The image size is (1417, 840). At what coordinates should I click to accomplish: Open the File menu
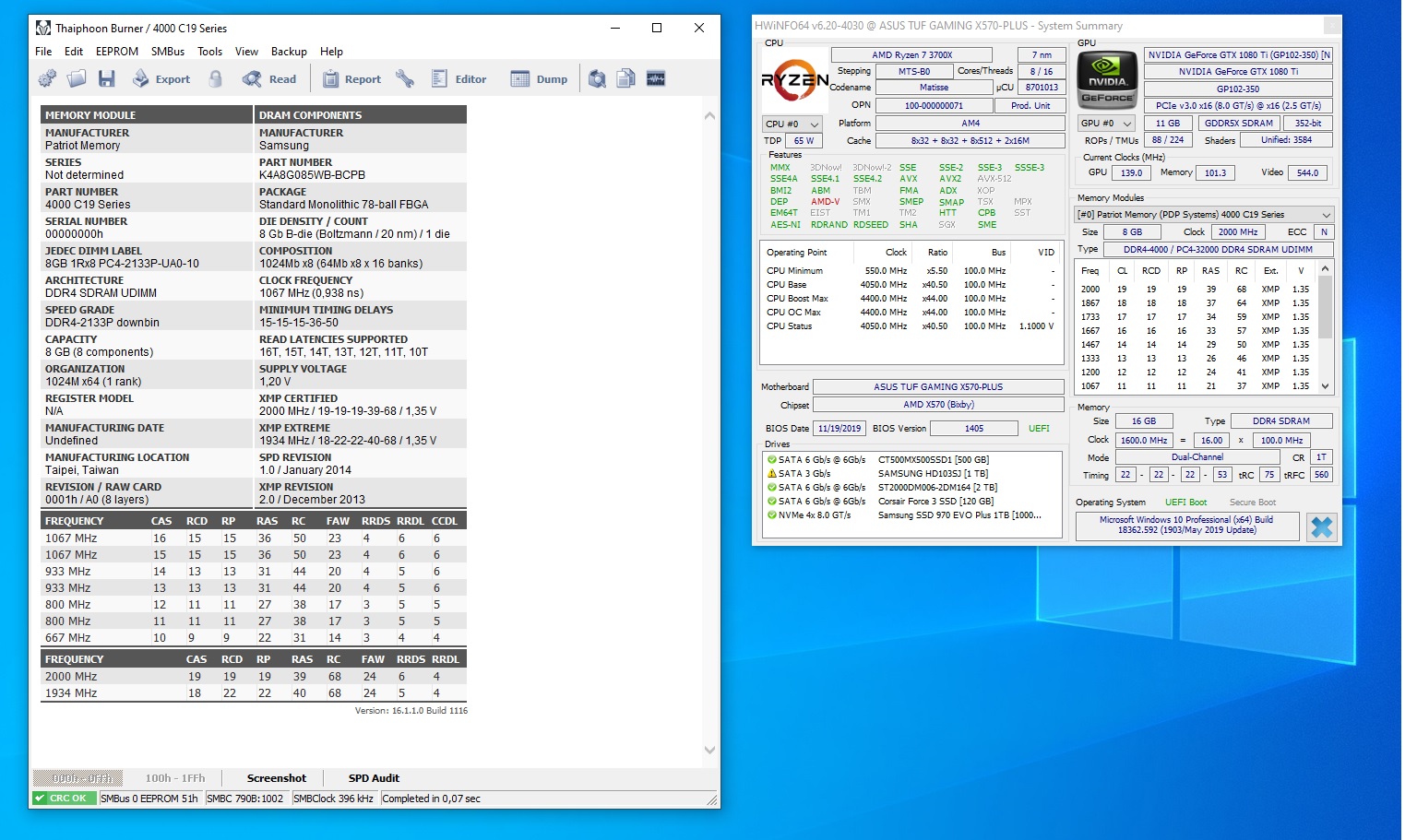[43, 52]
